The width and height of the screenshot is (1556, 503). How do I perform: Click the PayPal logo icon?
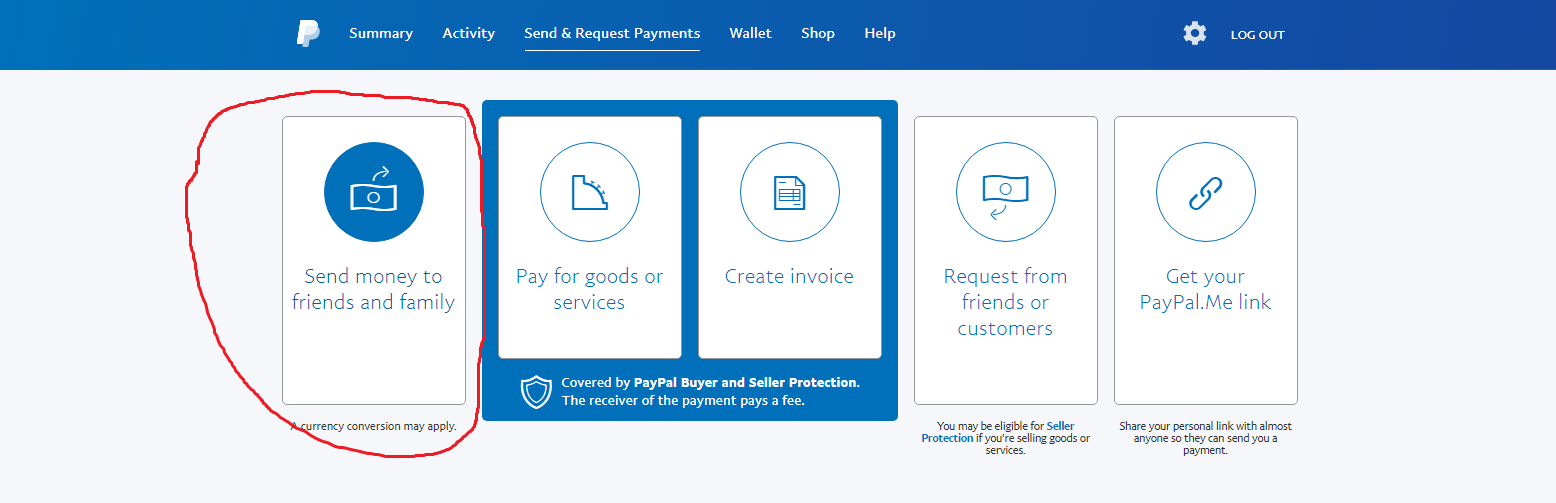[x=308, y=34]
